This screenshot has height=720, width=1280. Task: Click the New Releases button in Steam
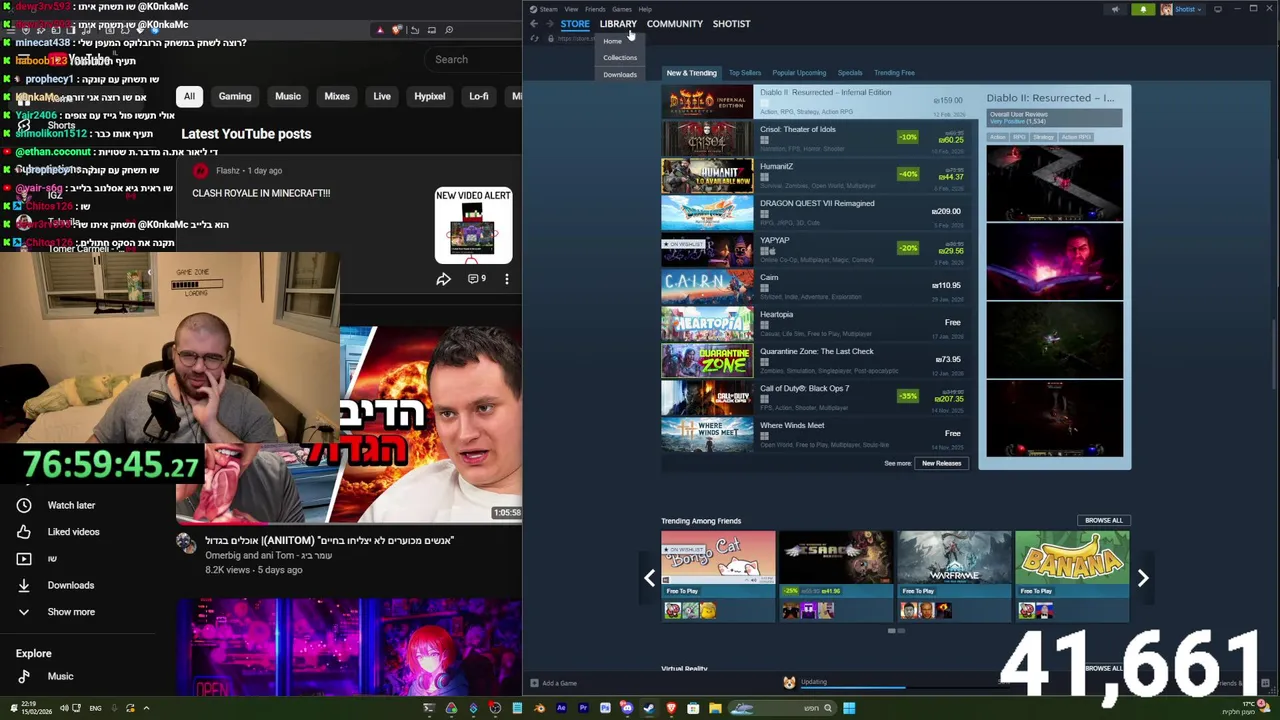click(941, 464)
